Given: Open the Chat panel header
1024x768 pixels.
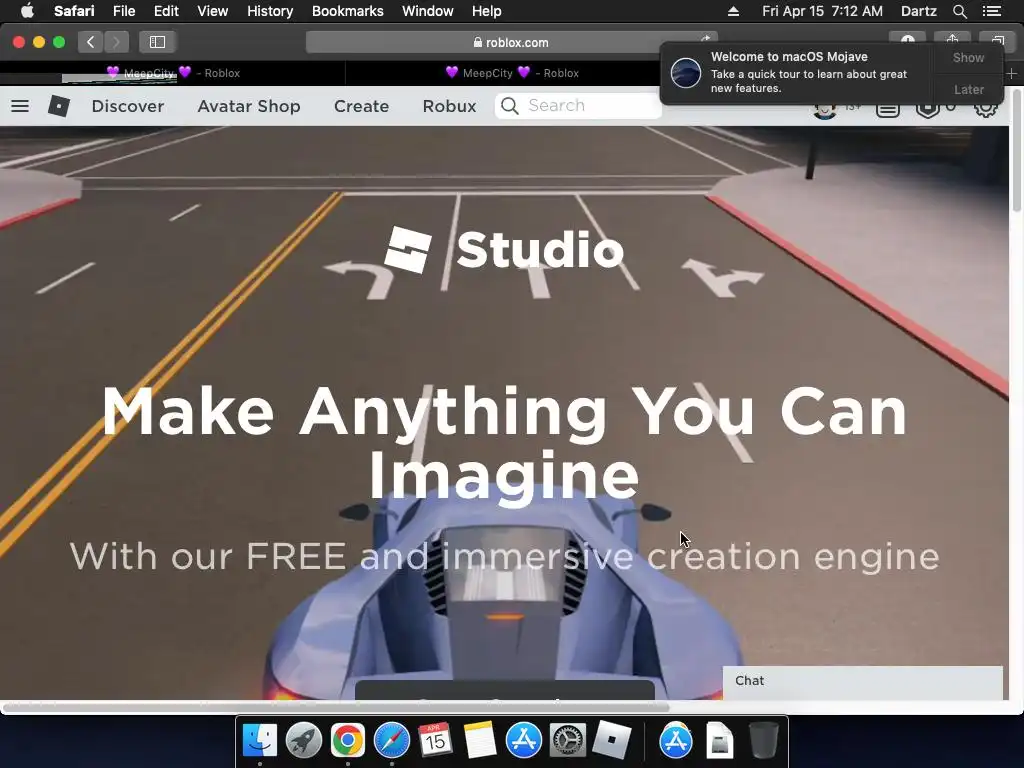Looking at the screenshot, I should pyautogui.click(x=863, y=681).
